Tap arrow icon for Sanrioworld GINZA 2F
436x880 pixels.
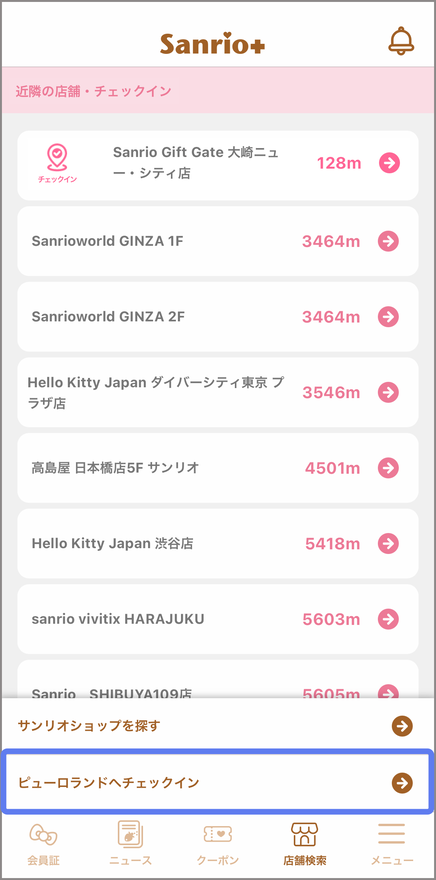[x=388, y=317]
